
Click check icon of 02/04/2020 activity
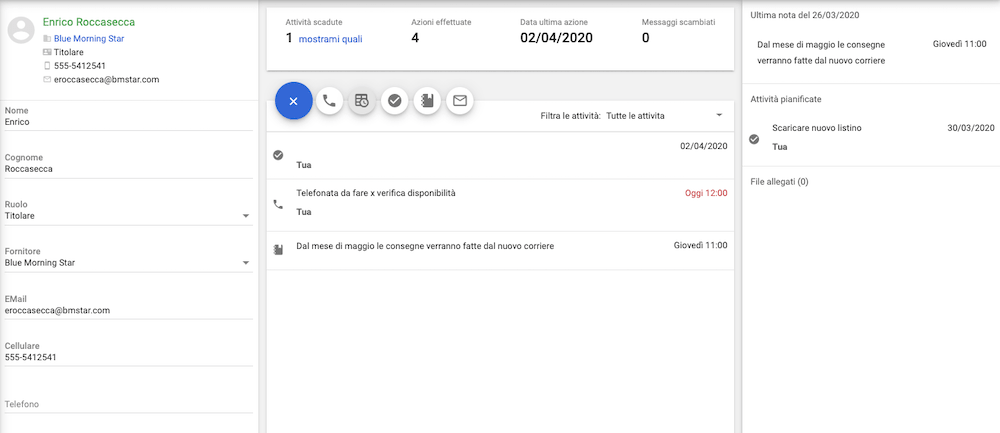point(277,155)
